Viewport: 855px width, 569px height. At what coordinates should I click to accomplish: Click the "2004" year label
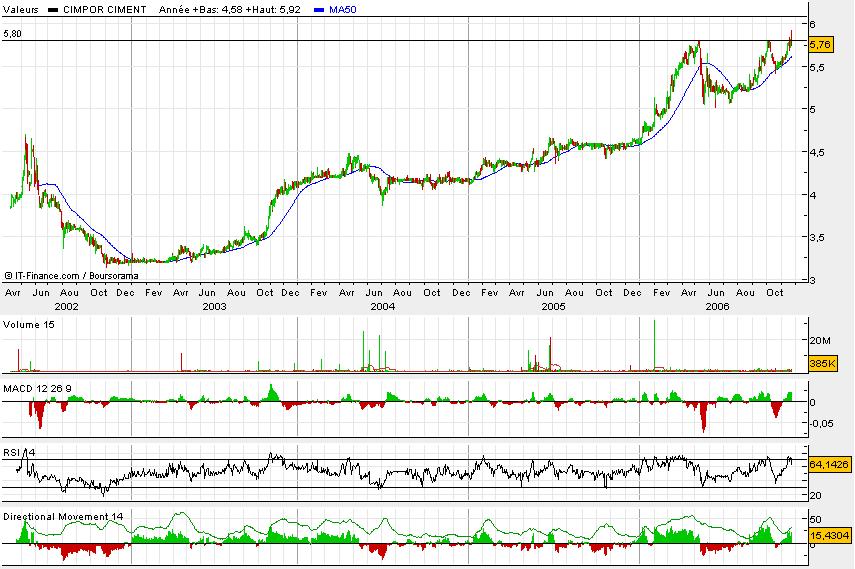pyautogui.click(x=383, y=307)
